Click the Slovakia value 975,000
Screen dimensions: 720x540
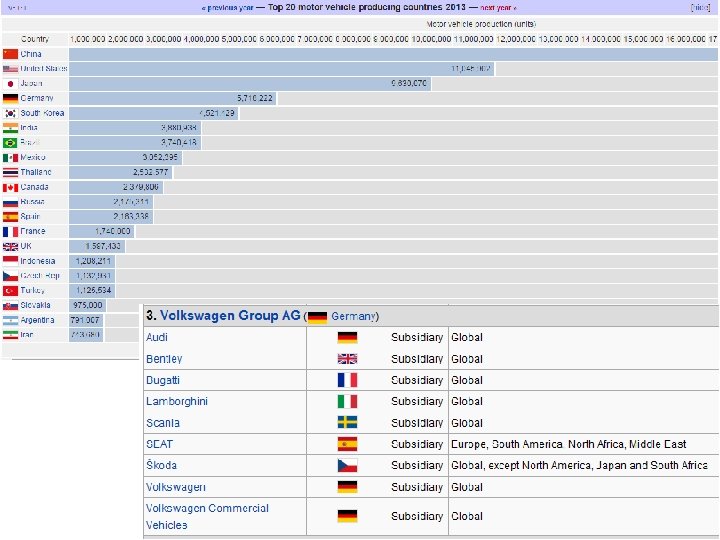tap(88, 305)
